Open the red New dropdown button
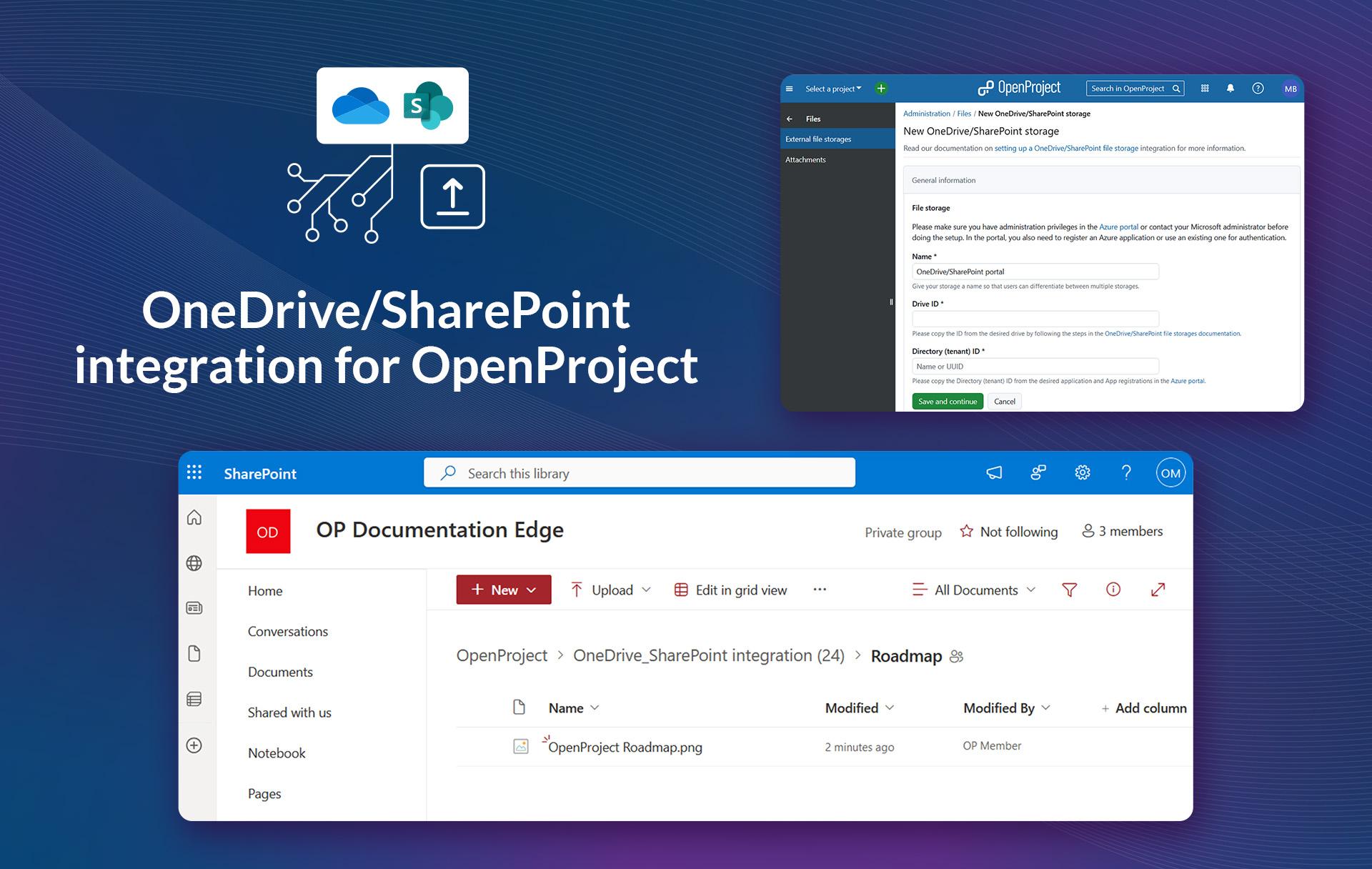This screenshot has width=1372, height=869. (x=504, y=590)
